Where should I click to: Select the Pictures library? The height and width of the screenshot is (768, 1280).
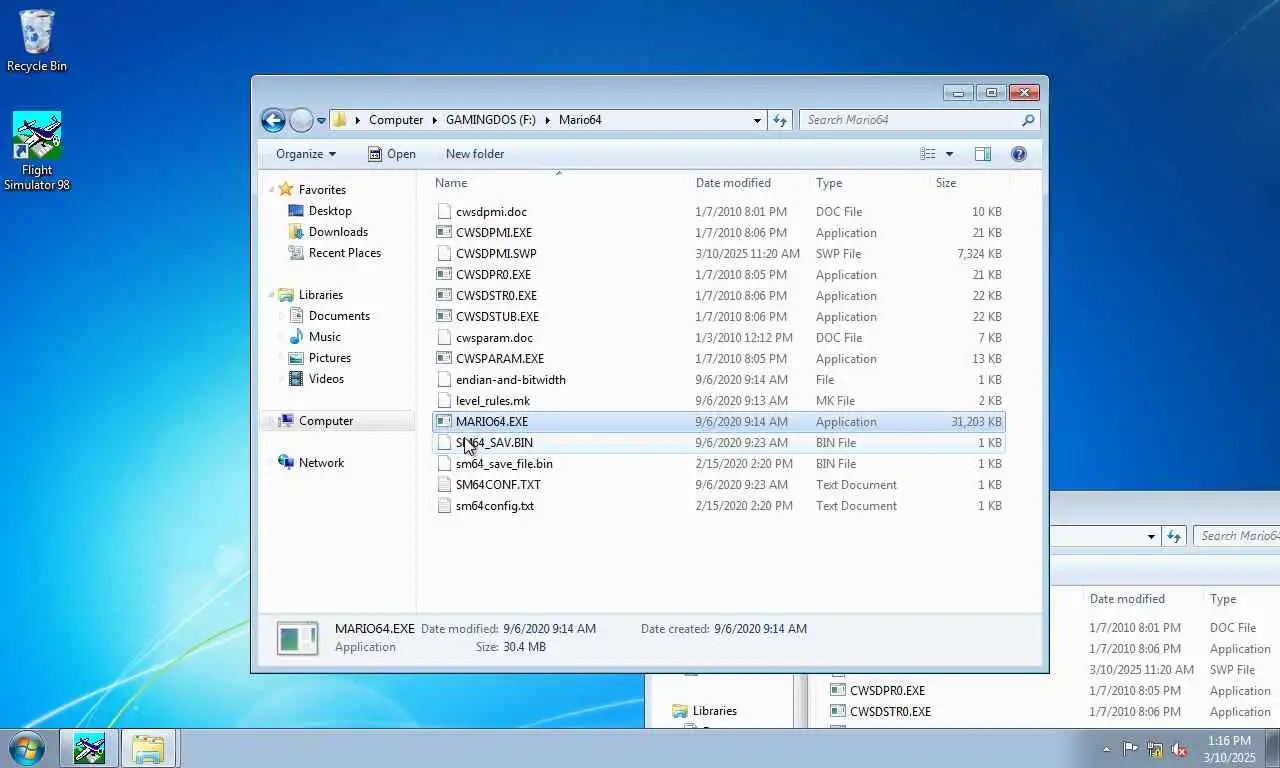pyautogui.click(x=330, y=358)
